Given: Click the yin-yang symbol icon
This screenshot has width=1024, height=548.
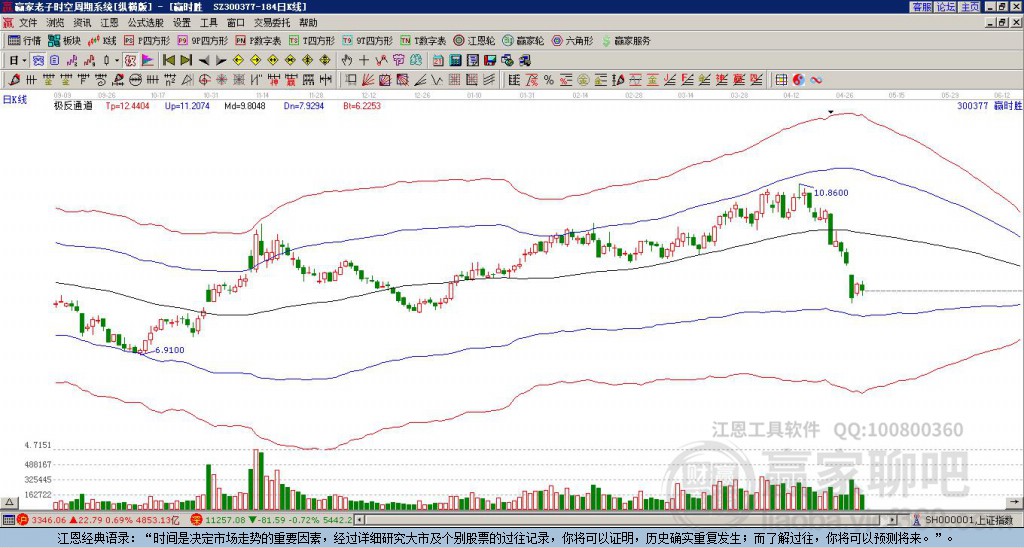Looking at the screenshot, I should point(799,80).
